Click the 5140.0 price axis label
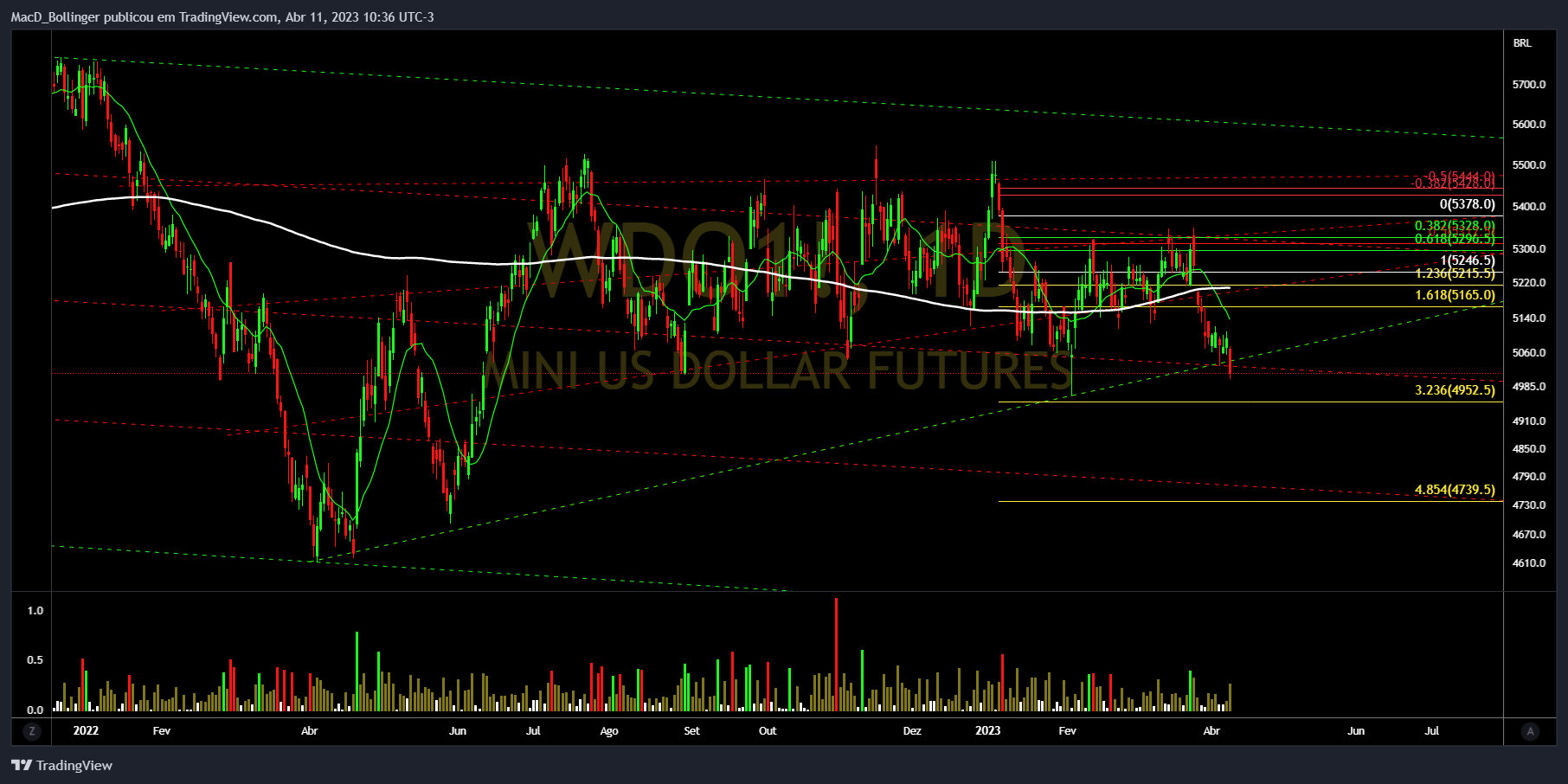The height and width of the screenshot is (784, 1568). tap(1529, 318)
